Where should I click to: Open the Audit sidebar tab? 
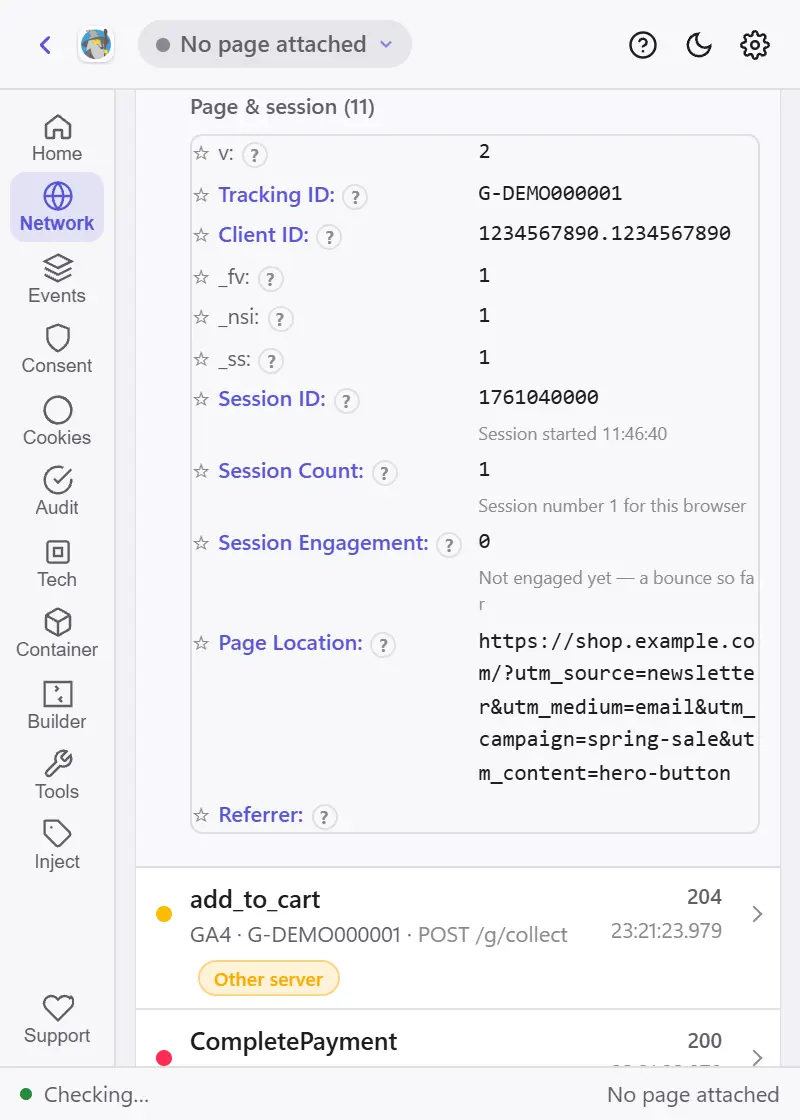tap(57, 491)
